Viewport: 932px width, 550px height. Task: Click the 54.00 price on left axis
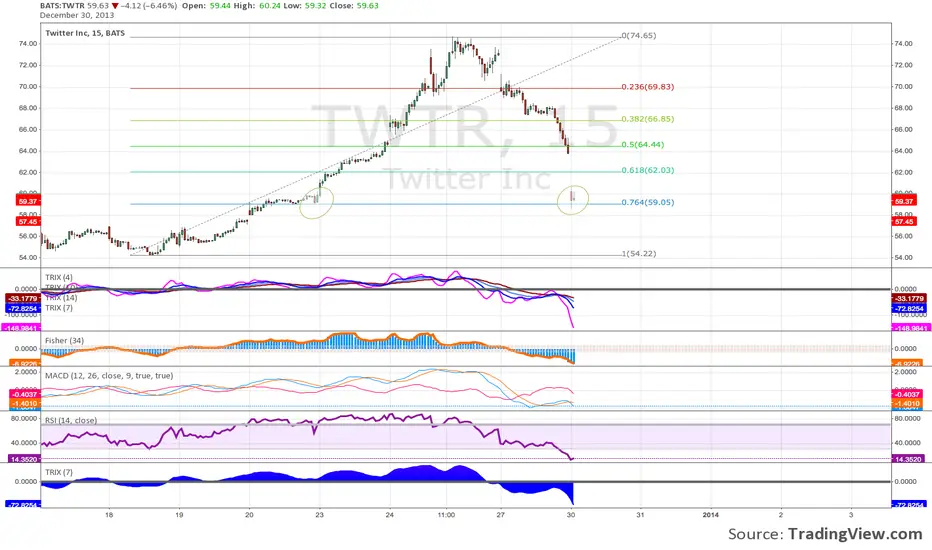coord(28,258)
